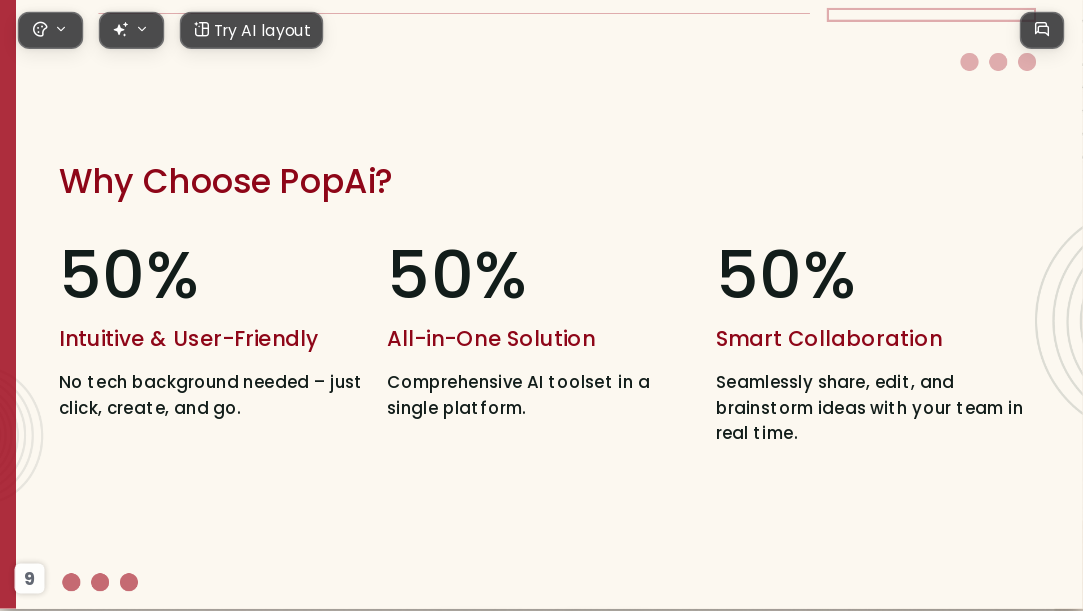
Task: Select the first 50% statistic
Action: (x=129, y=275)
